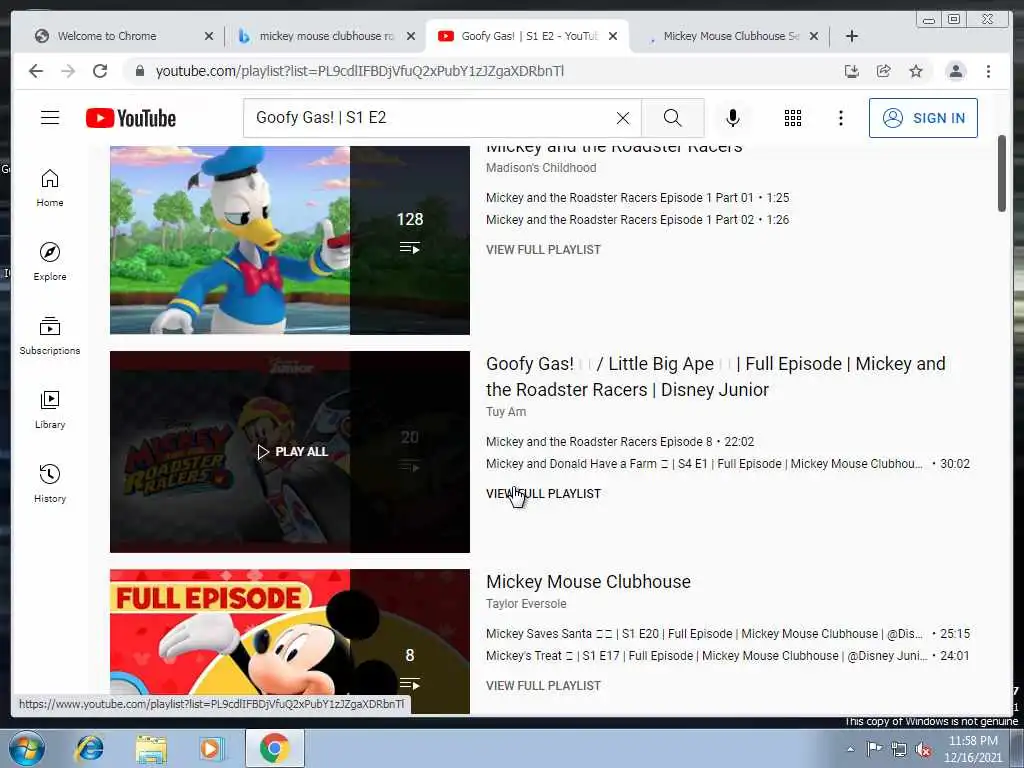1024x768 pixels.
Task: Click the Chrome taskbar button
Action: coord(274,748)
